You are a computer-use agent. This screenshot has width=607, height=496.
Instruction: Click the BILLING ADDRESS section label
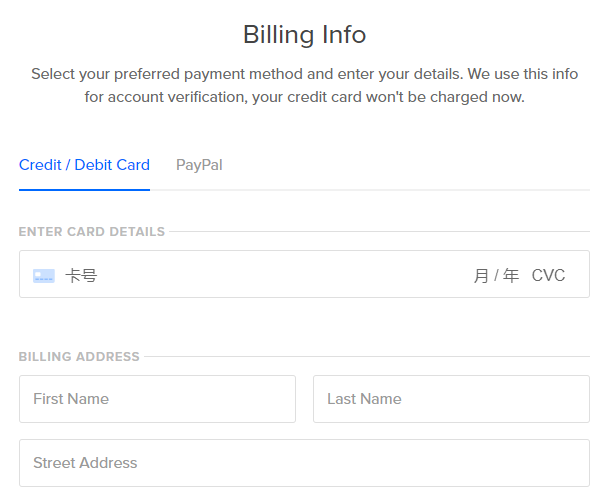(x=79, y=357)
